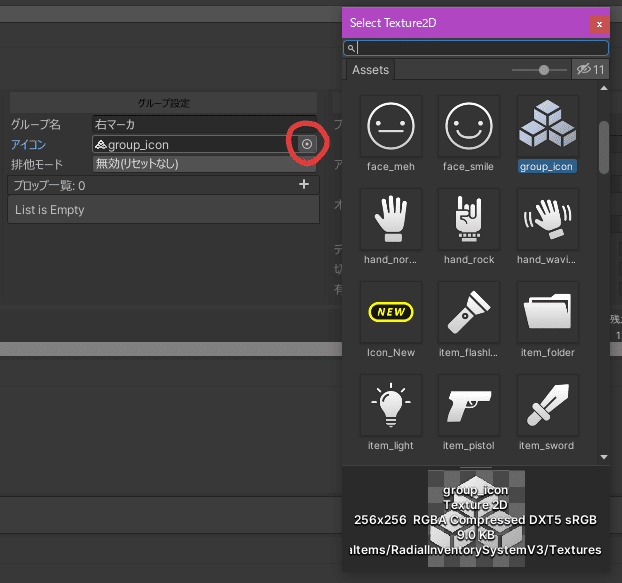The image size is (622, 583).
Task: Select the item_folder texture
Action: tap(547, 312)
